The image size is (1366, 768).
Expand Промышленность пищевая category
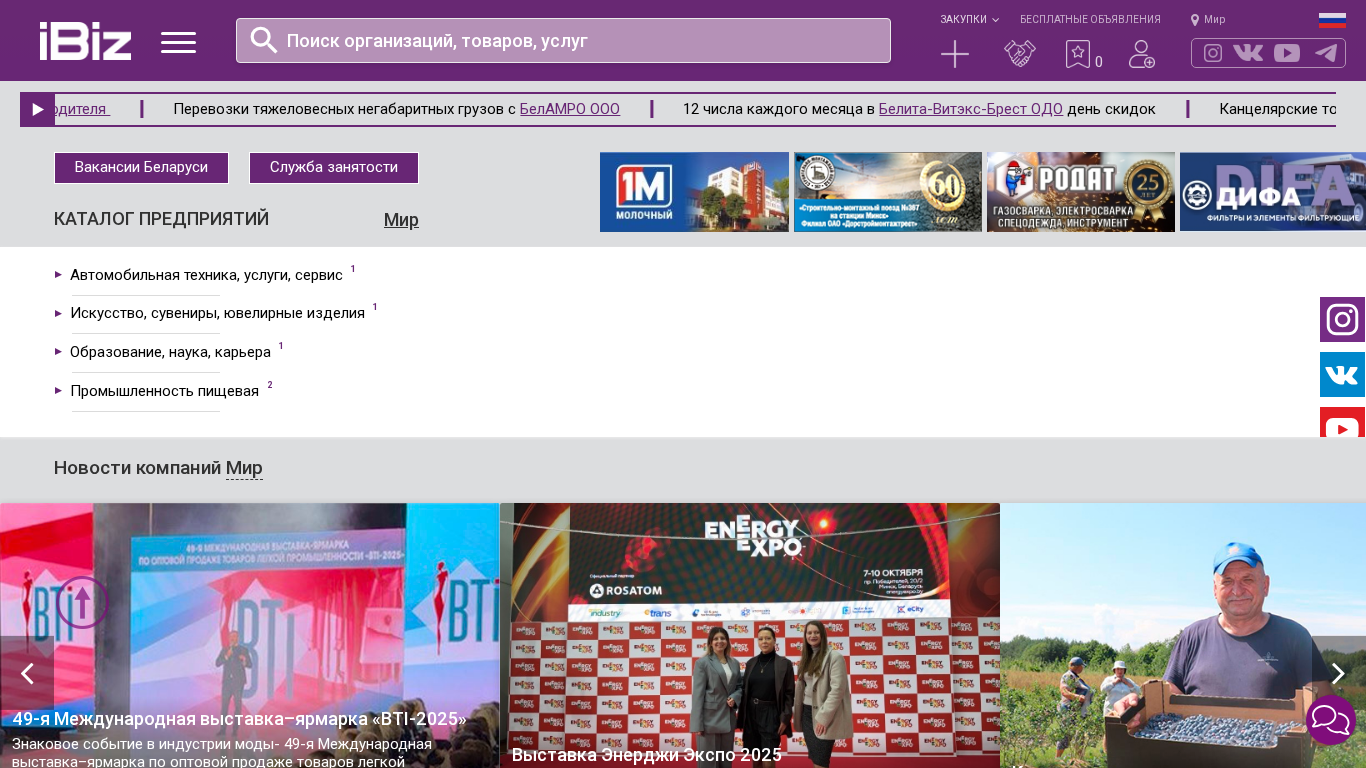pos(164,391)
